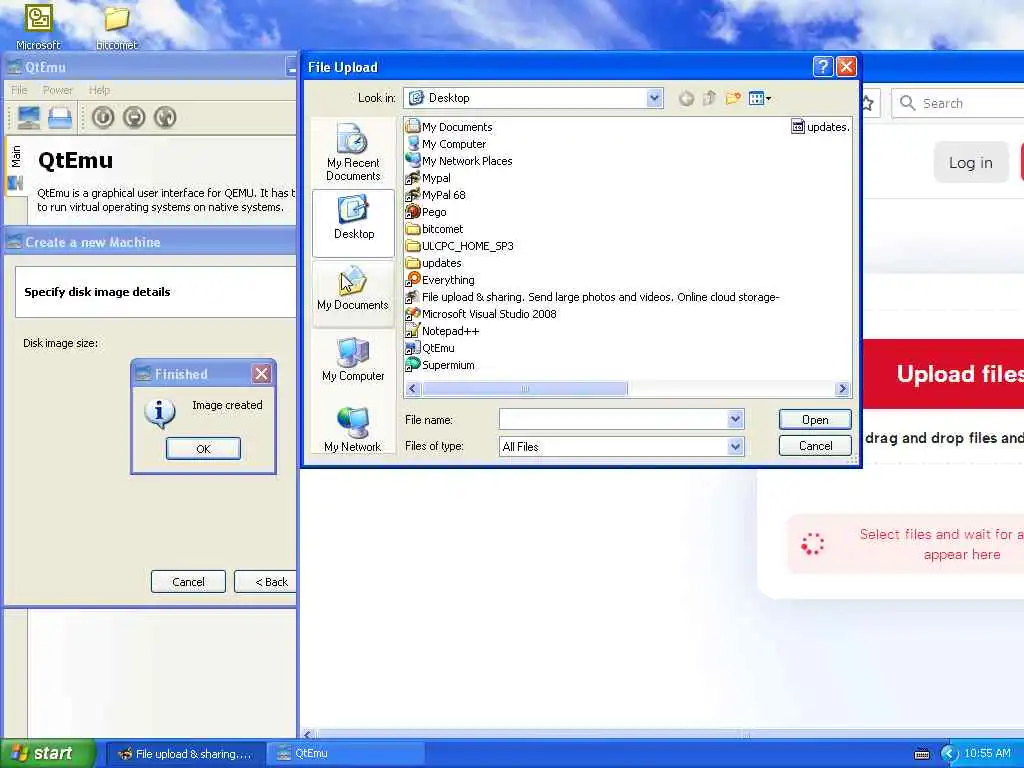Expand the File name combo box arrow
Viewport: 1024px width, 768px height.
point(735,419)
